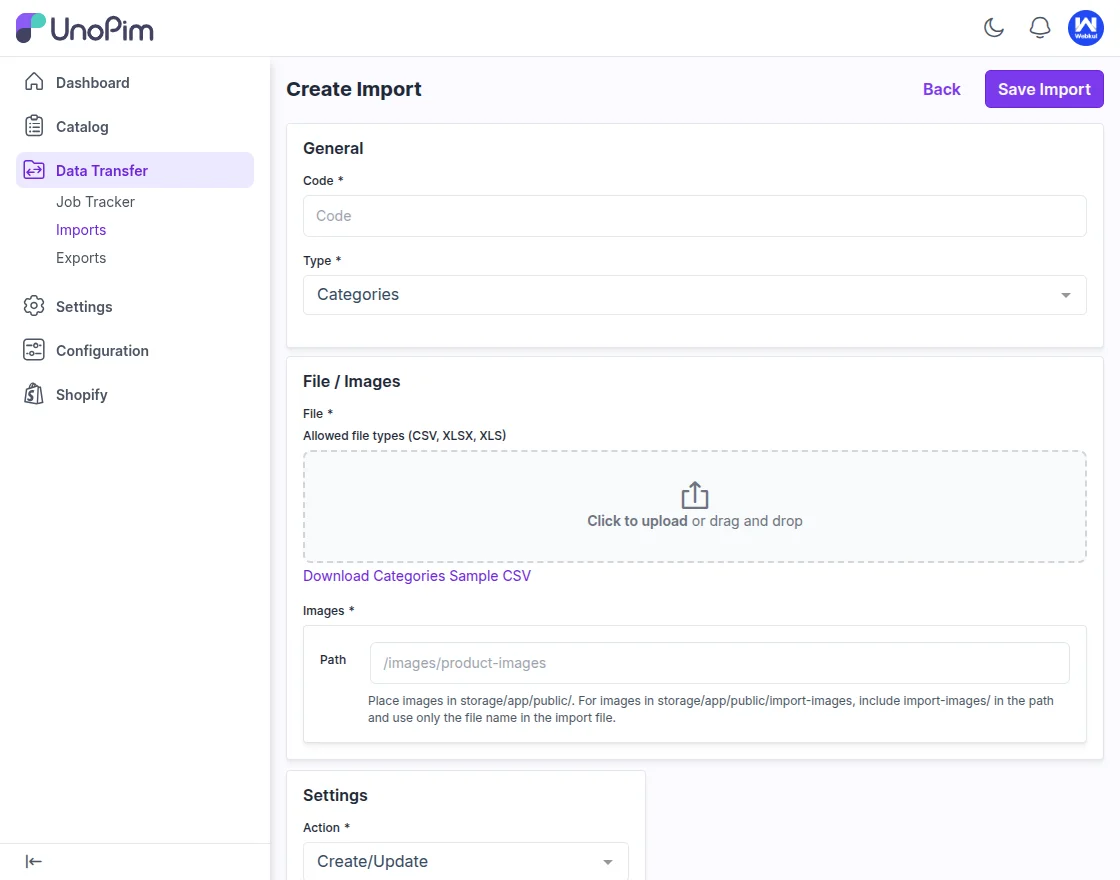Open the Action dropdown showing Create/Update

click(465, 861)
